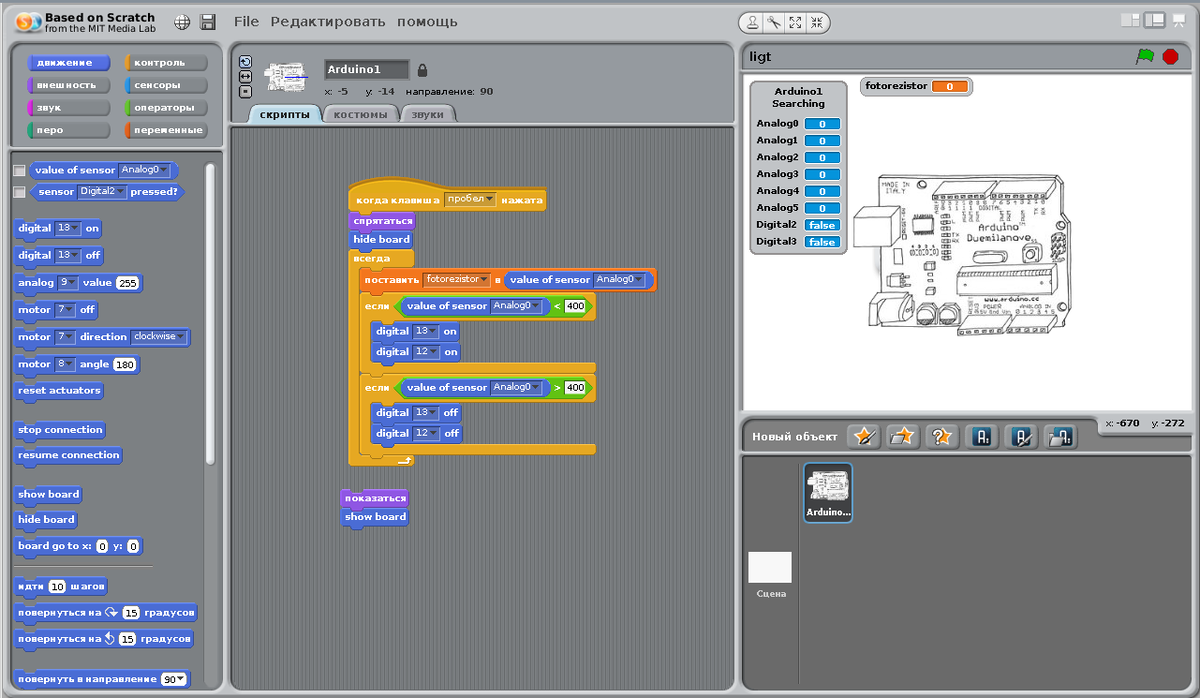Set rotation style to can rotate
This screenshot has width=1200, height=698.
click(x=245, y=61)
